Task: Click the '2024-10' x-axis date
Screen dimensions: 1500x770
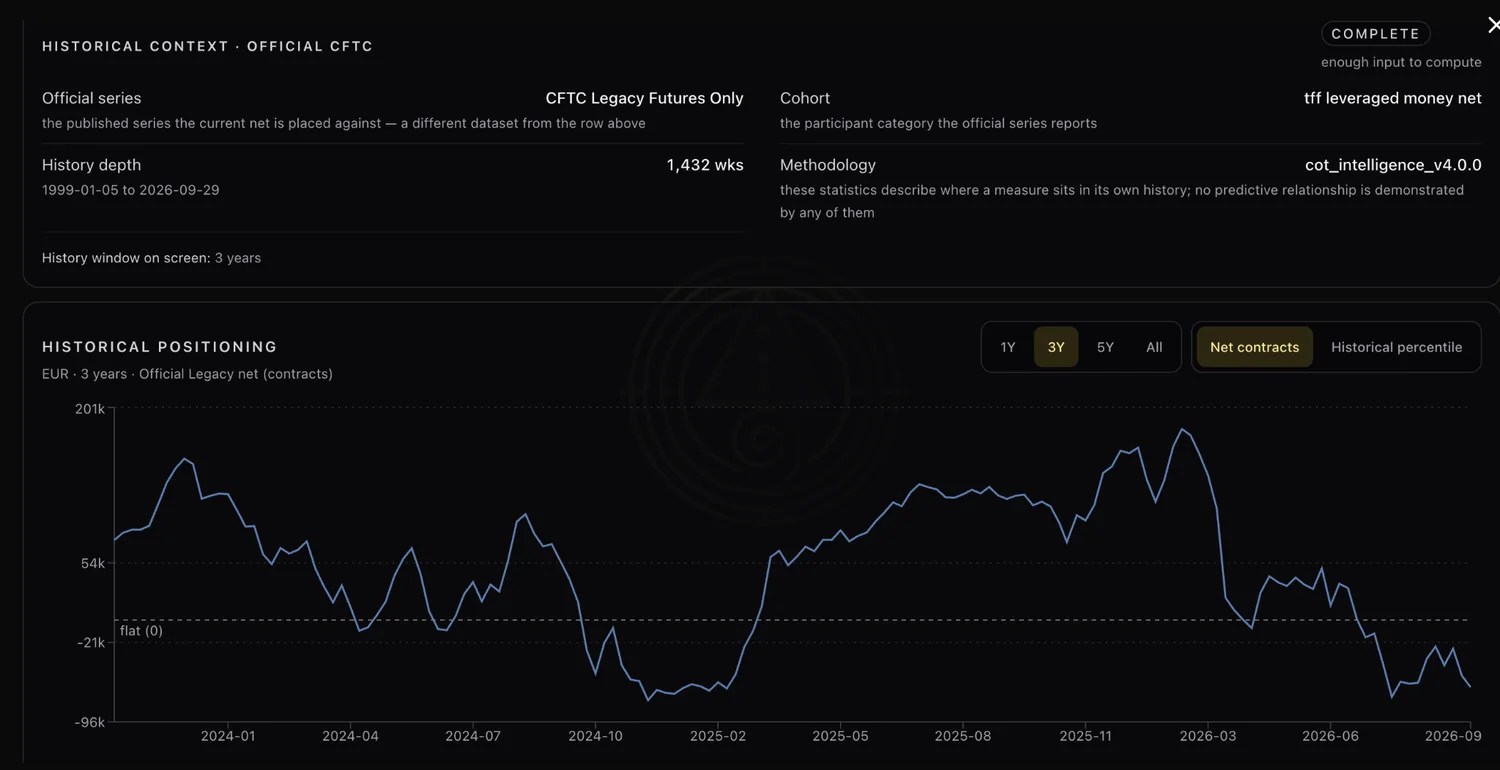Action: pos(596,737)
